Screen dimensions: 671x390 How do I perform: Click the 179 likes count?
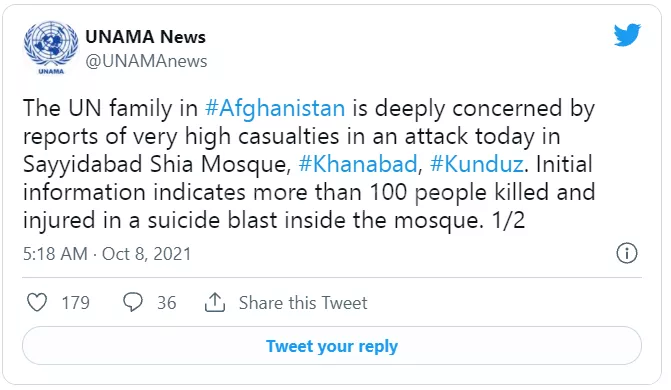point(76,303)
